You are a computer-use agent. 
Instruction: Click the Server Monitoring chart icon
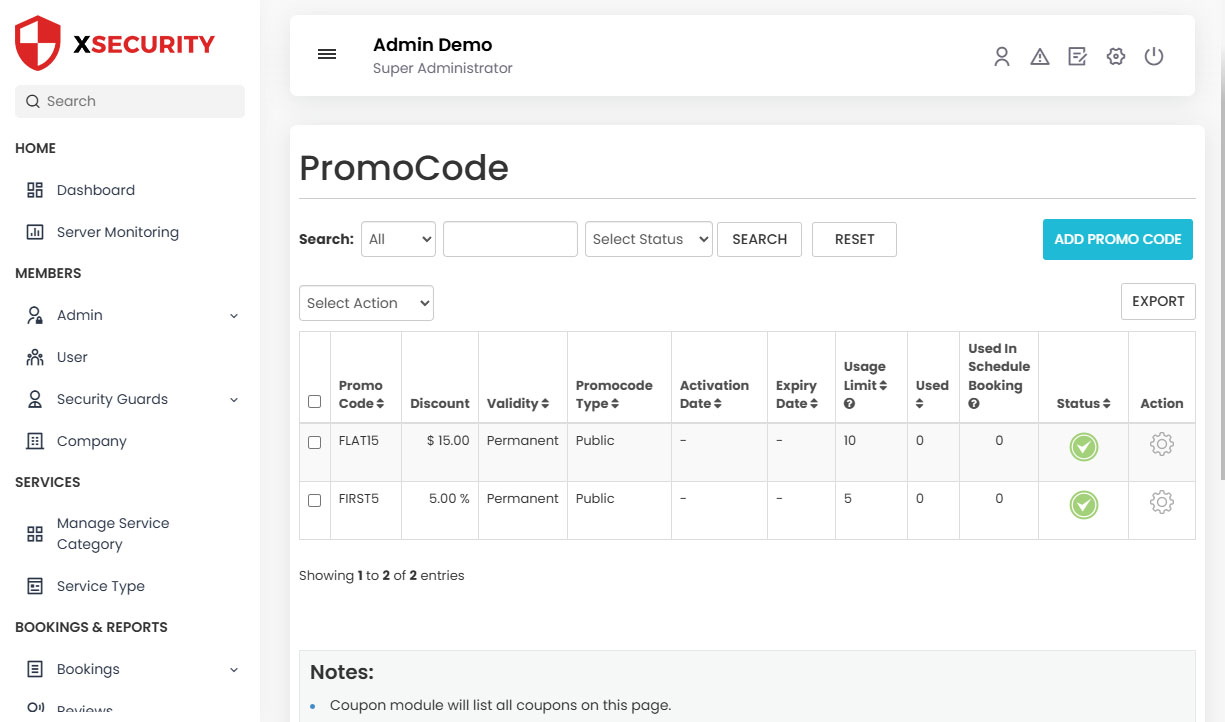click(35, 232)
